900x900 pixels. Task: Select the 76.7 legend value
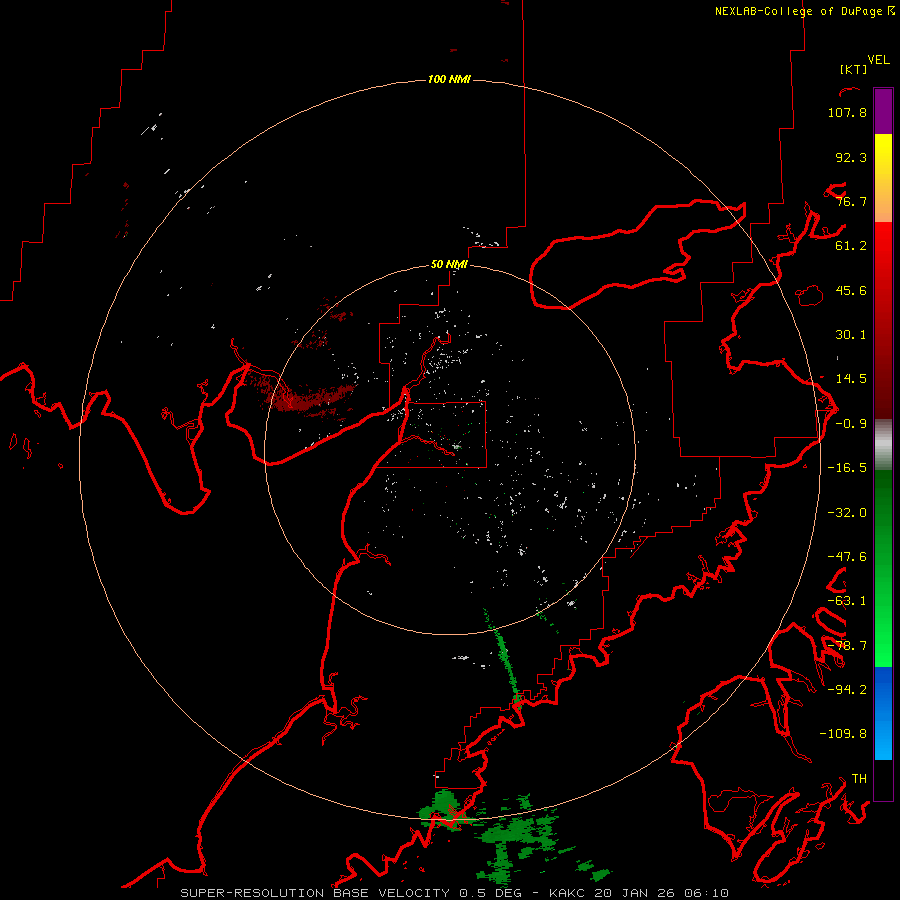[x=851, y=201]
